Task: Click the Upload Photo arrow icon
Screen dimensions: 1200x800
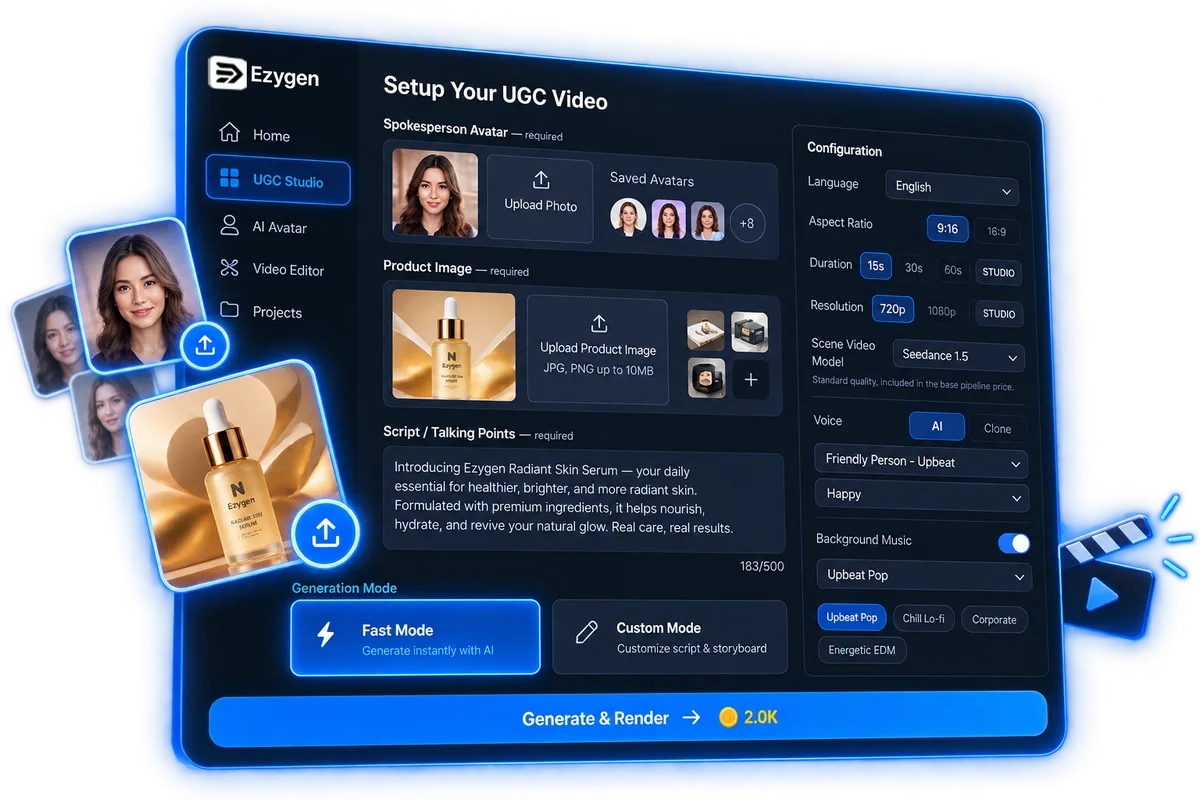Action: coord(541,180)
